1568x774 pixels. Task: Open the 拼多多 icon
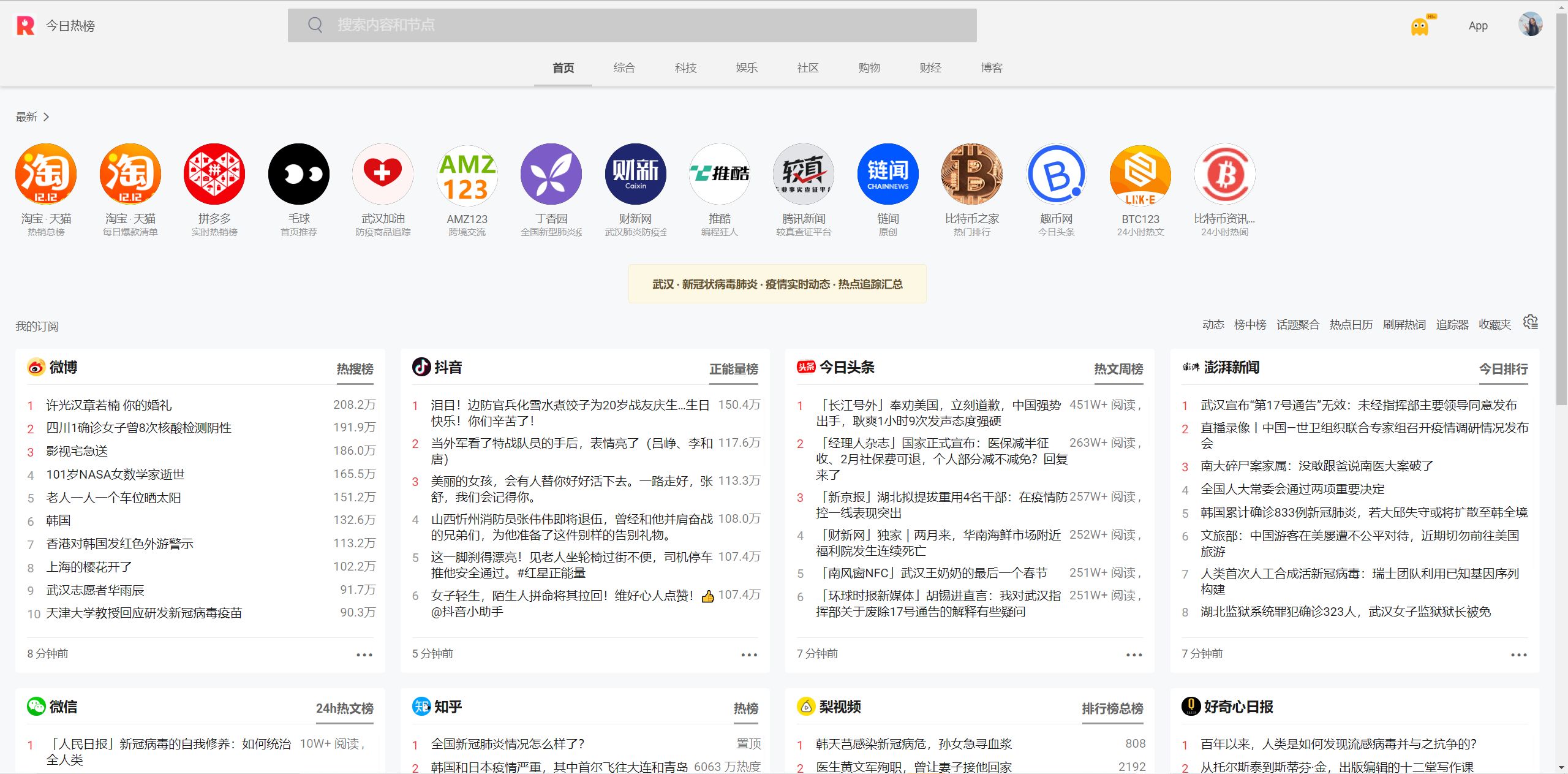214,174
